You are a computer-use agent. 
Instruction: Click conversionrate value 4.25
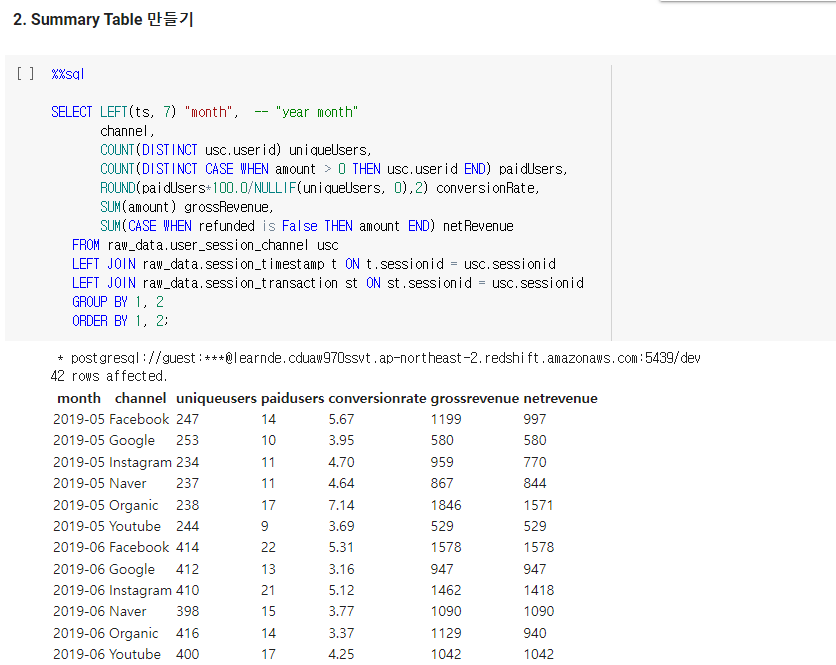tap(341, 654)
